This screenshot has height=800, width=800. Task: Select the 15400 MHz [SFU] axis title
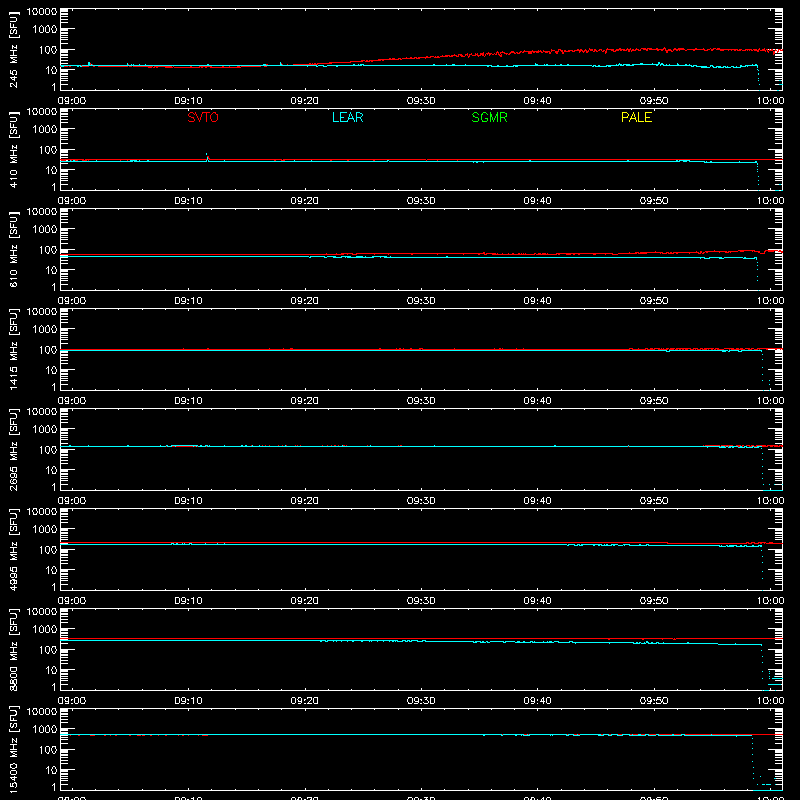tap(14, 749)
